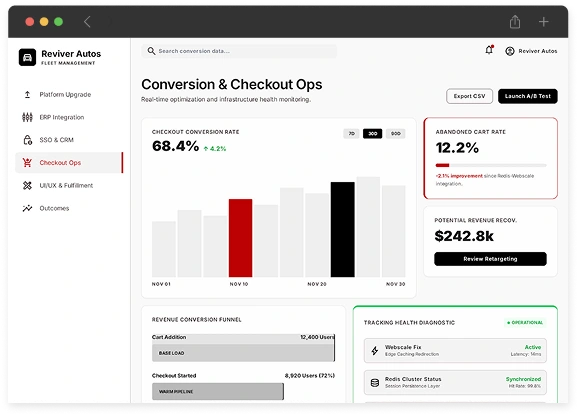
Task: Click the Export CSV button
Action: coord(469,96)
